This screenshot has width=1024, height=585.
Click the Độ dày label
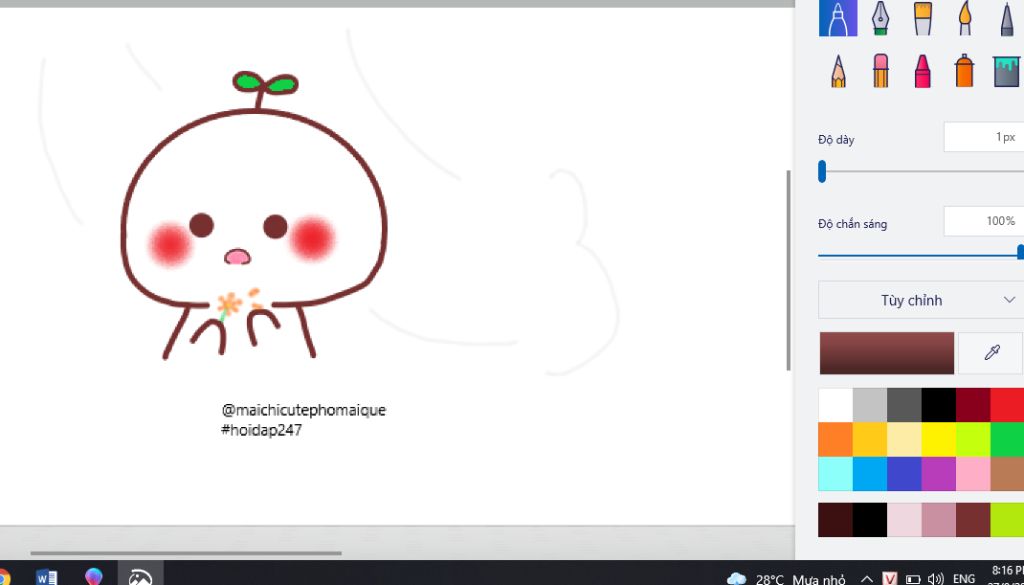pyautogui.click(x=836, y=140)
